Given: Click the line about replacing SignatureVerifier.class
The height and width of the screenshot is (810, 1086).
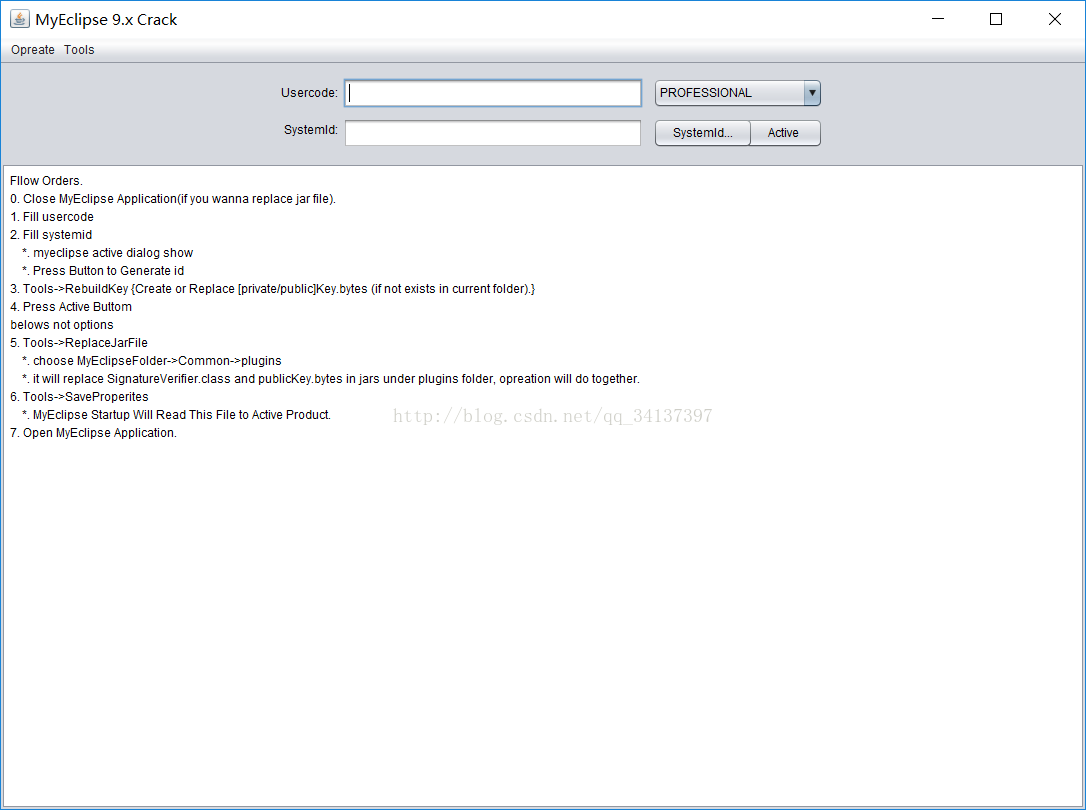Looking at the screenshot, I should pyautogui.click(x=330, y=379).
